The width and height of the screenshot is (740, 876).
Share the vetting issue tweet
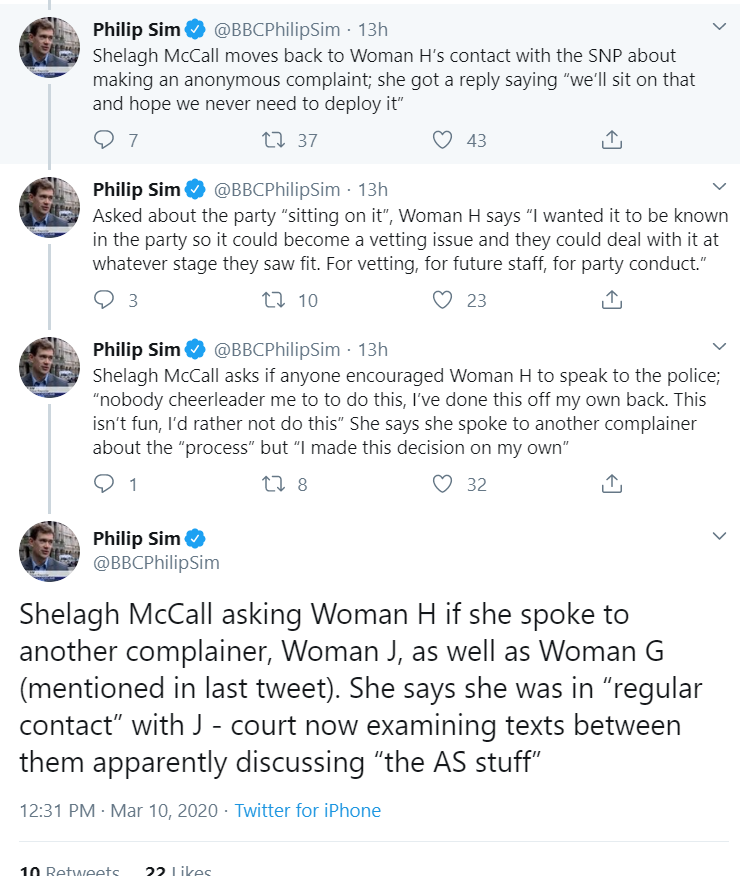click(612, 300)
